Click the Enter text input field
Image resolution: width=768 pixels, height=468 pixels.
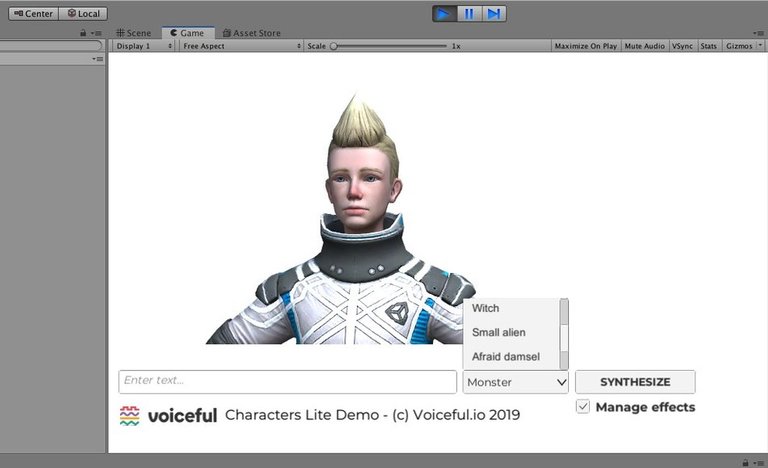(288, 381)
